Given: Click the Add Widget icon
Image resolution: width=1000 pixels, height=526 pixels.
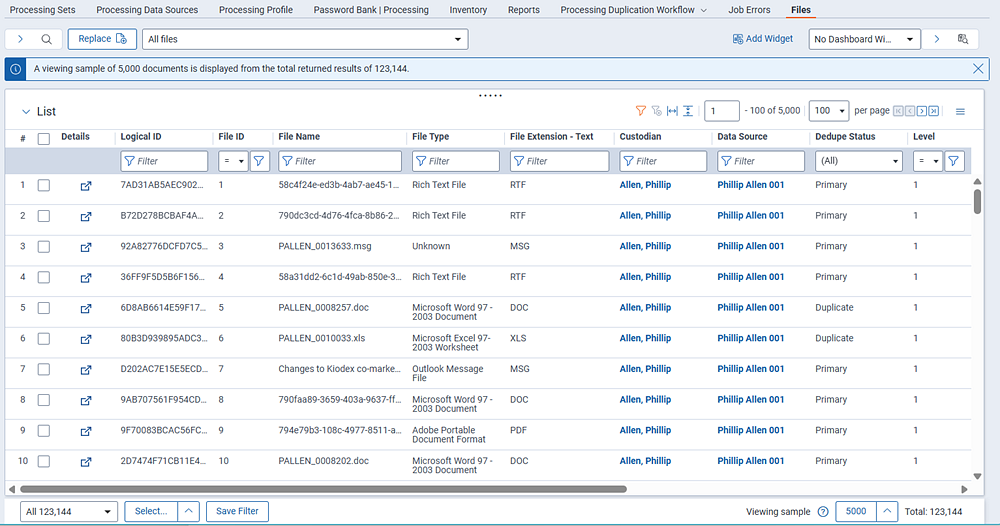Looking at the screenshot, I should 738,39.
